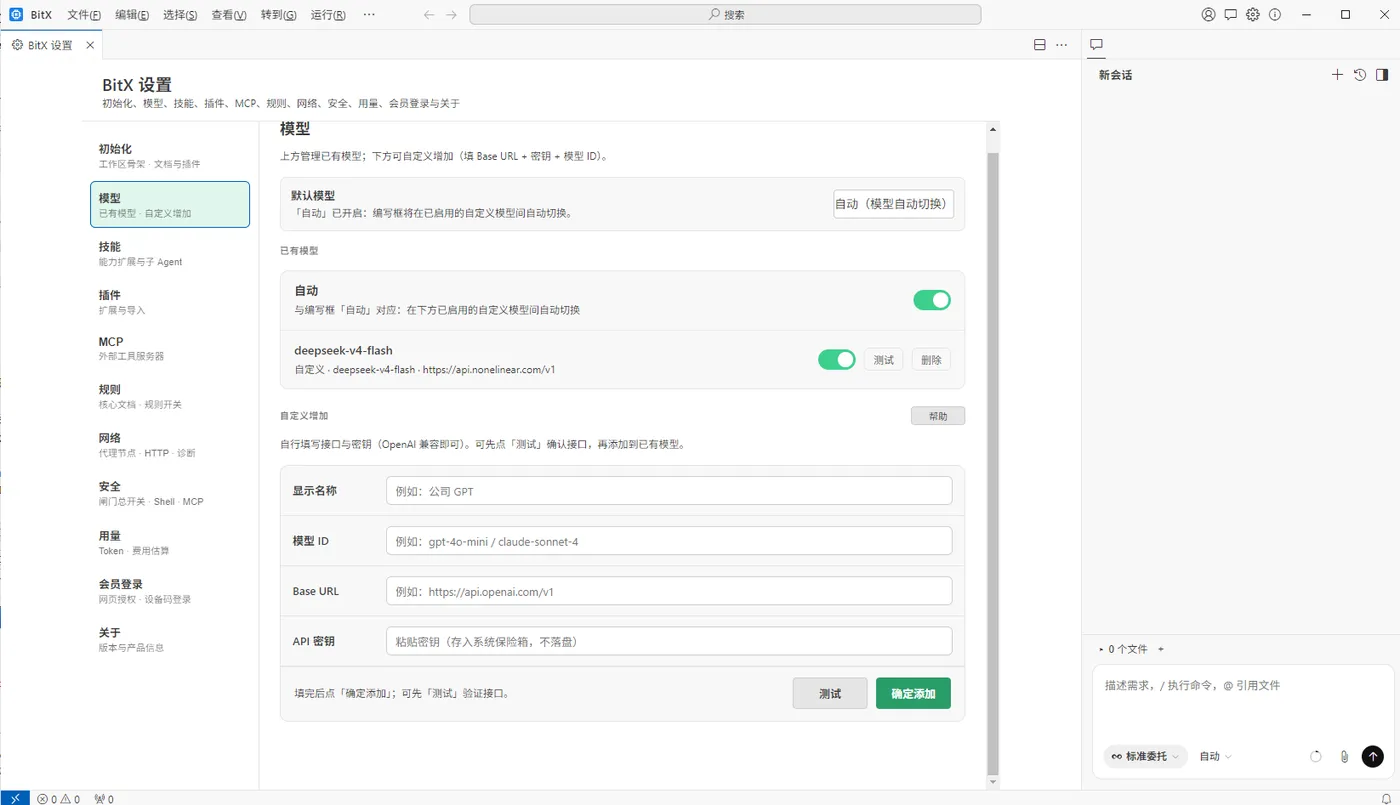The width and height of the screenshot is (1400, 805).
Task: Disable the 自动 model toggle
Action: pyautogui.click(x=932, y=300)
